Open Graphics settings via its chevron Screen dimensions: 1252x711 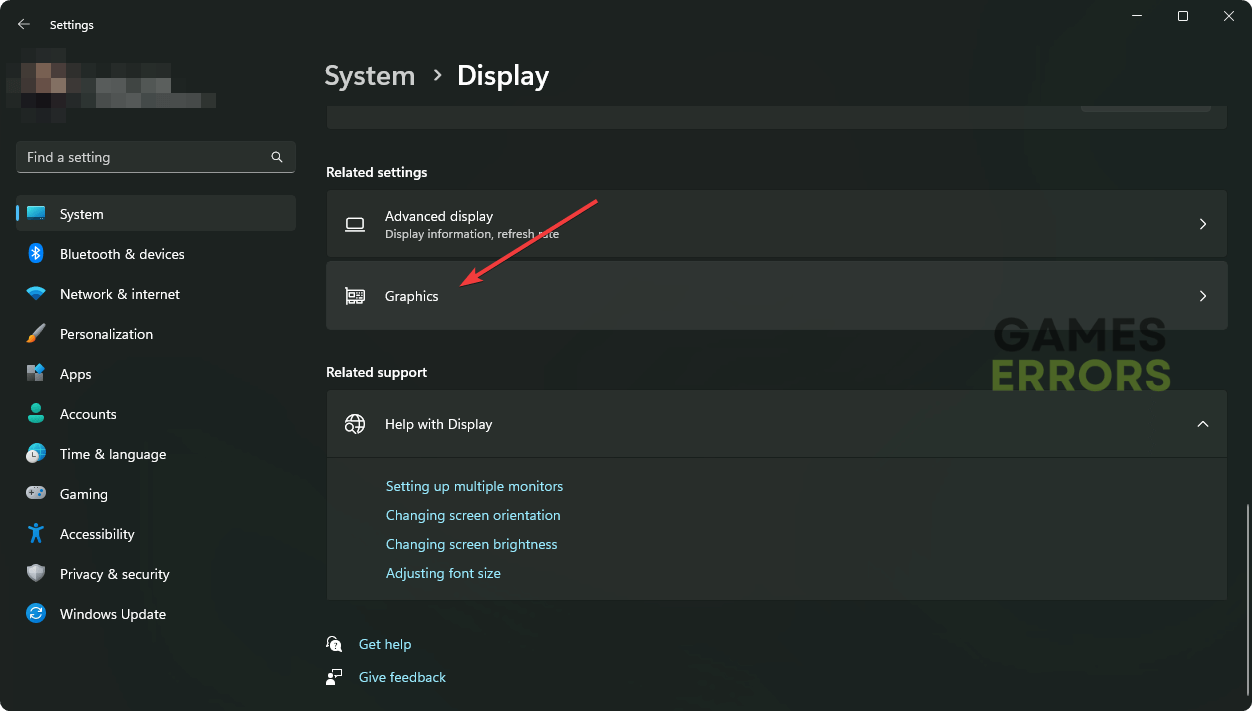[x=1202, y=296]
